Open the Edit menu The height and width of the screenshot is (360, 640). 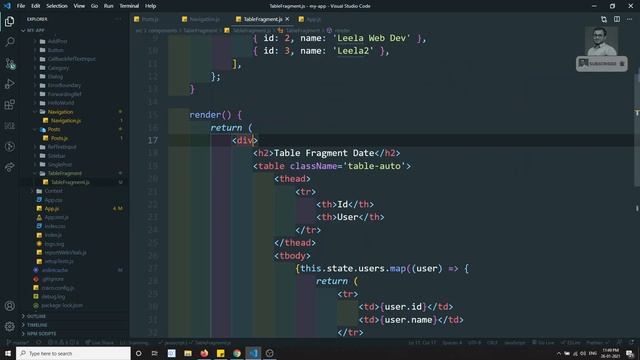pos(36,6)
